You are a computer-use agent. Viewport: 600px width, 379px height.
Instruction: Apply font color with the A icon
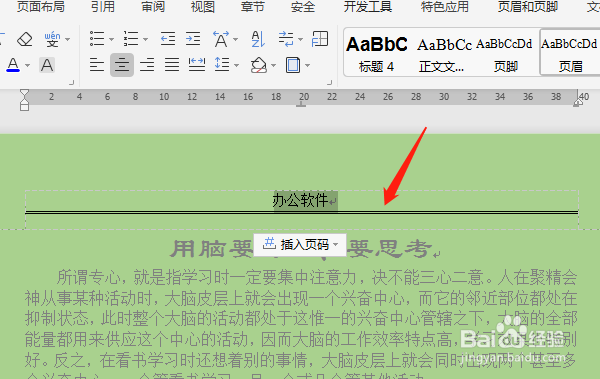[x=13, y=65]
